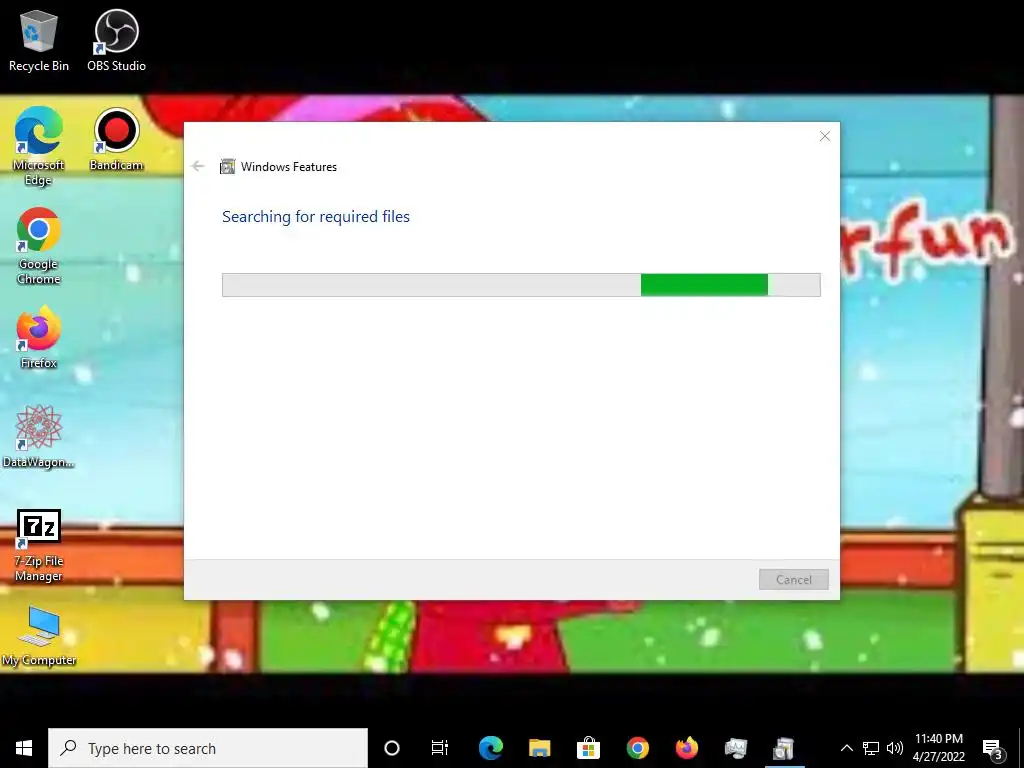Open the network tray icon
This screenshot has height=768, width=1024.
[871, 748]
